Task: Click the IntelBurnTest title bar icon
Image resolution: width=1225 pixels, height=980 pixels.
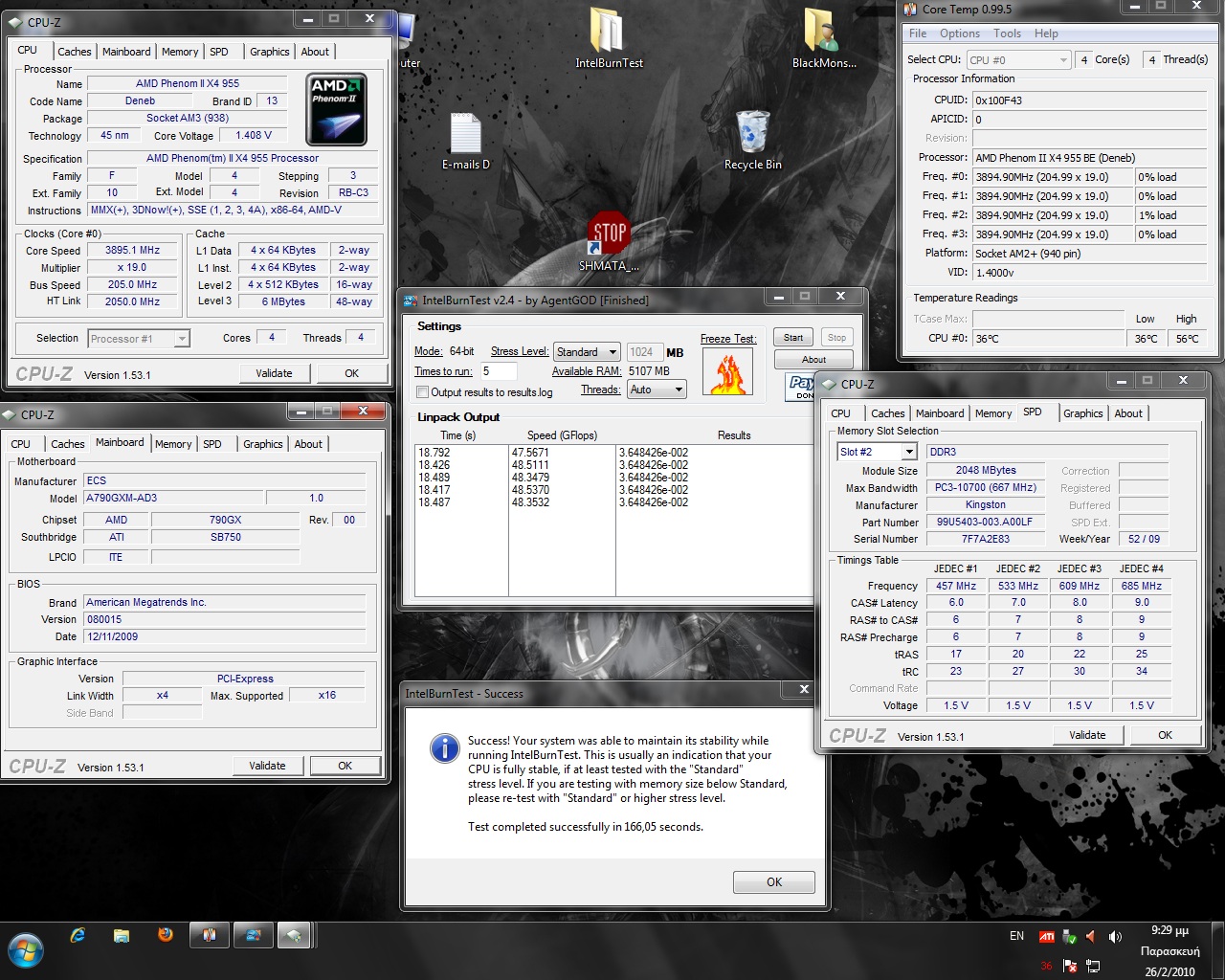Action: 412,301
